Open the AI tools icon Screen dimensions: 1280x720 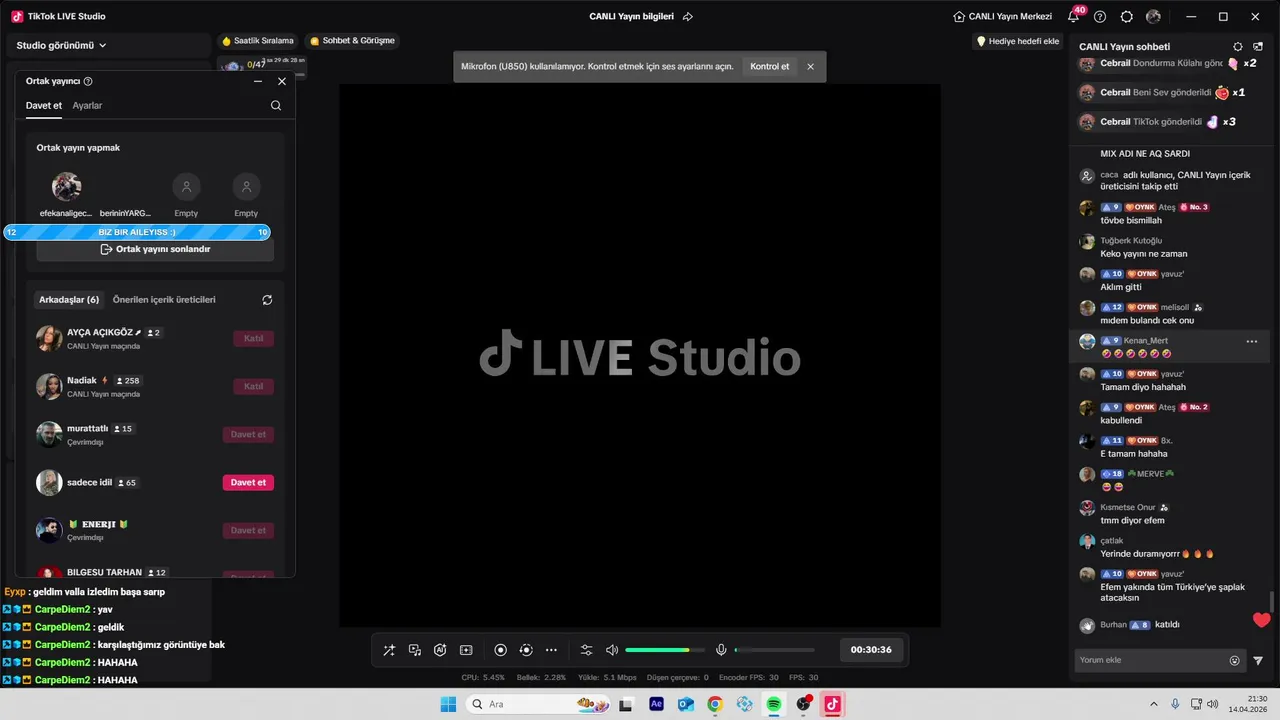point(440,650)
